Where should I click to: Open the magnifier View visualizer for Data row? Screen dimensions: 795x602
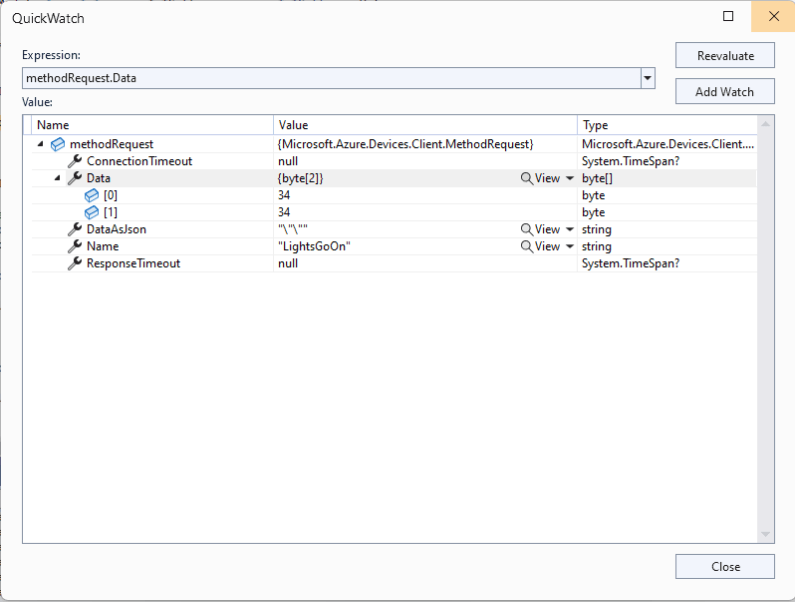coord(540,178)
